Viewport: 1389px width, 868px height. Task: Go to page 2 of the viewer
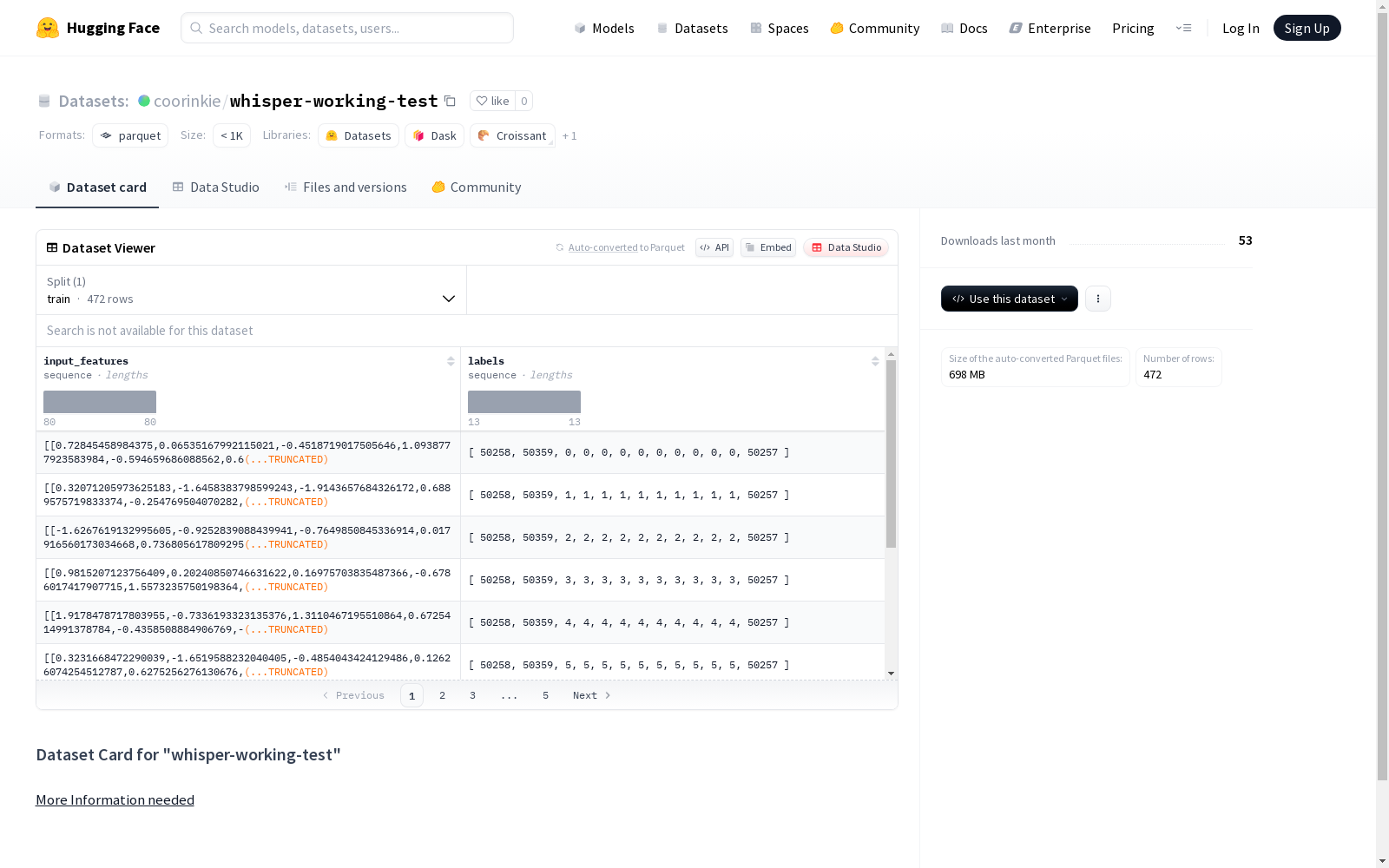click(442, 695)
